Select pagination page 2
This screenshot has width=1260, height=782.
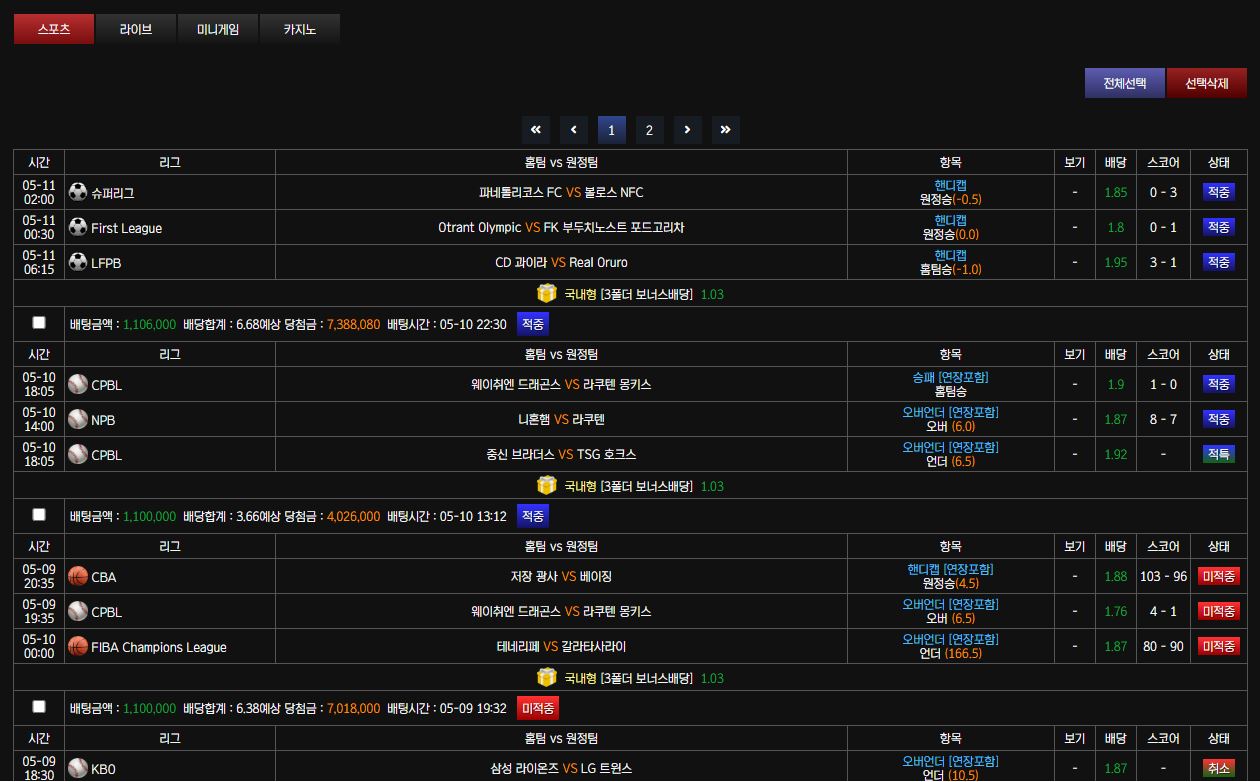tap(649, 130)
